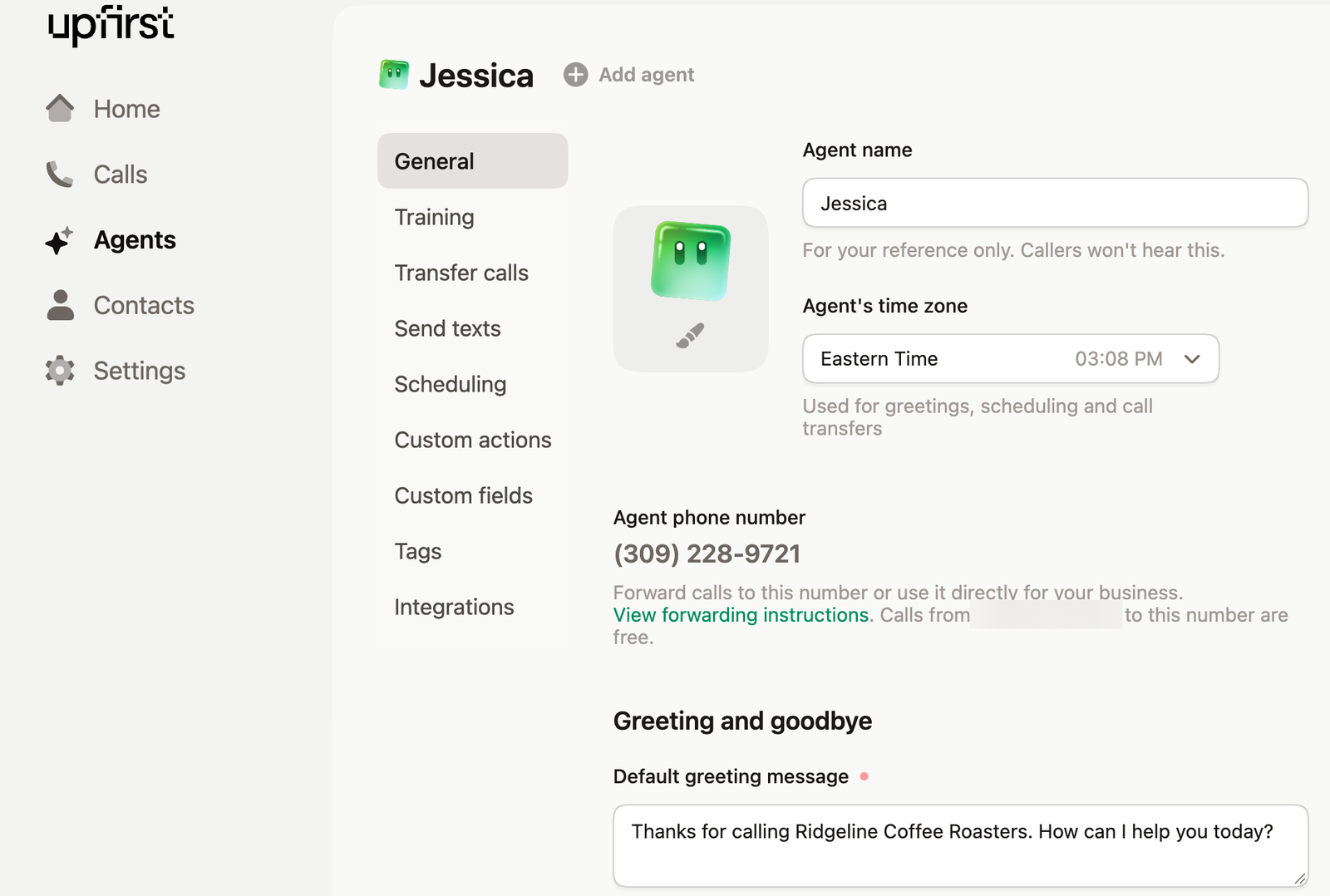Expand the time zone dropdown chevron
This screenshot has height=896, width=1330.
tap(1192, 359)
